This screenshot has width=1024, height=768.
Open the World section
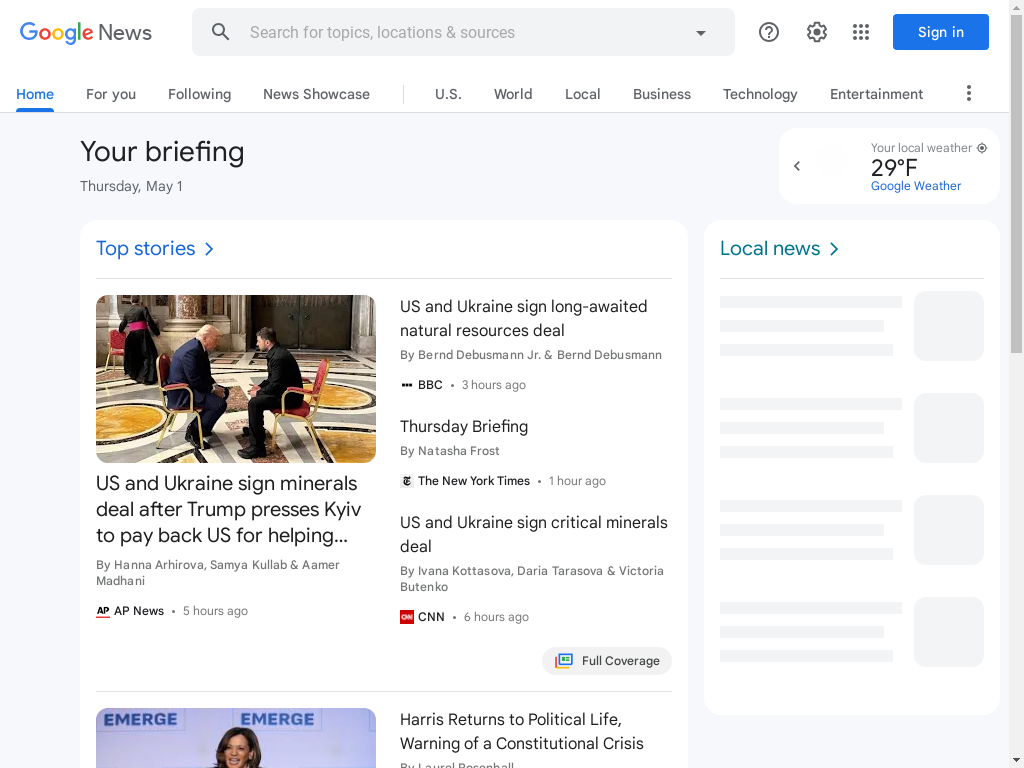(513, 94)
